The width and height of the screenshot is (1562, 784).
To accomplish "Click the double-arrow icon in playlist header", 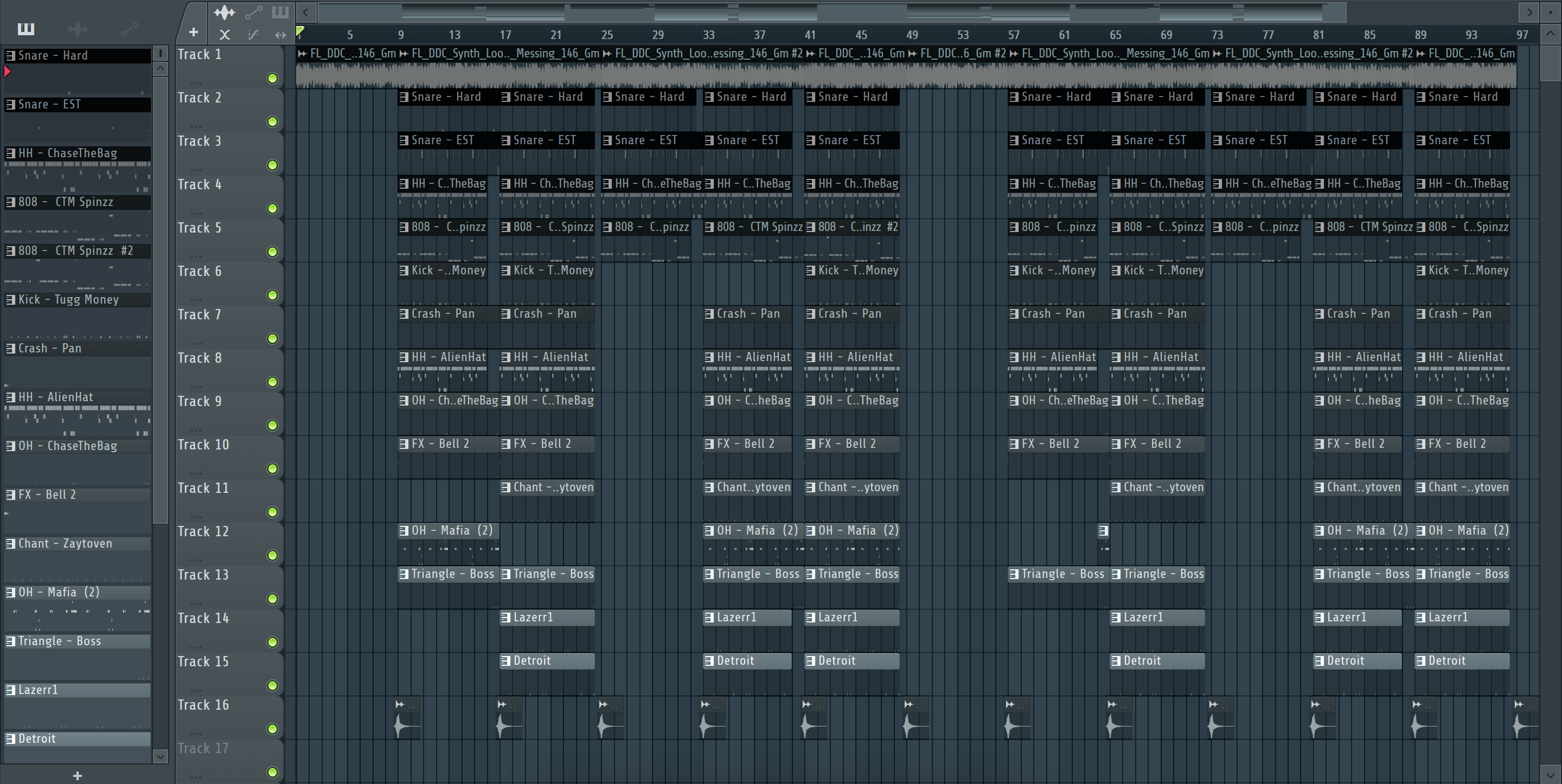I will point(280,35).
